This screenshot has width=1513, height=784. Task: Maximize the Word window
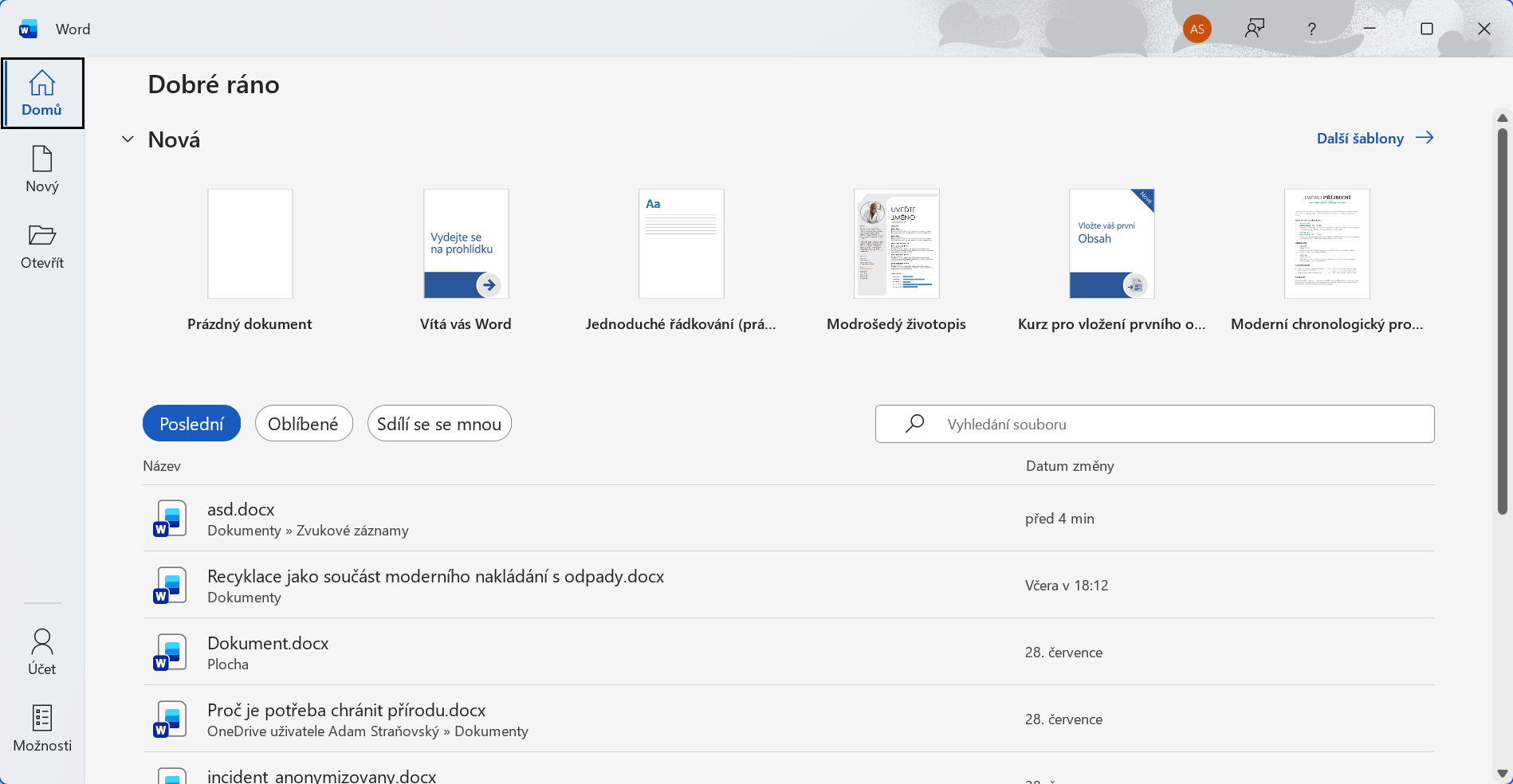point(1427,29)
